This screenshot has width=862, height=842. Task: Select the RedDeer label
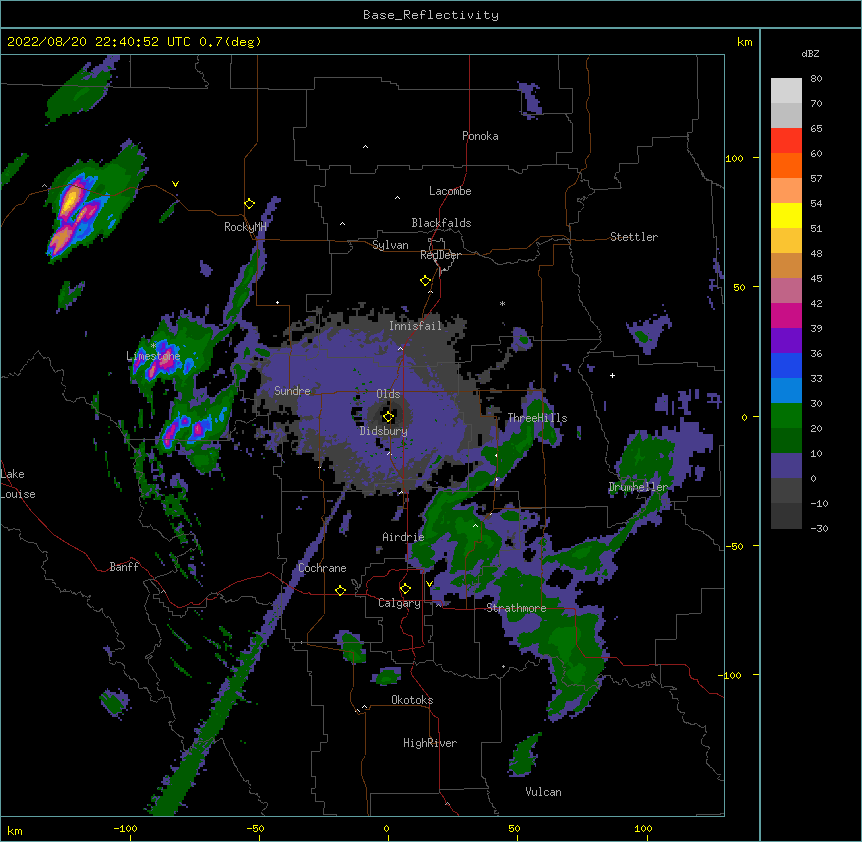tap(440, 255)
